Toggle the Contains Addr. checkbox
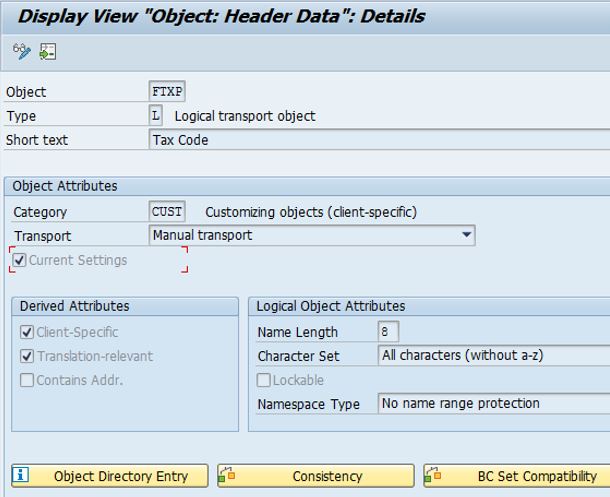The width and height of the screenshot is (610, 497). pos(27,380)
